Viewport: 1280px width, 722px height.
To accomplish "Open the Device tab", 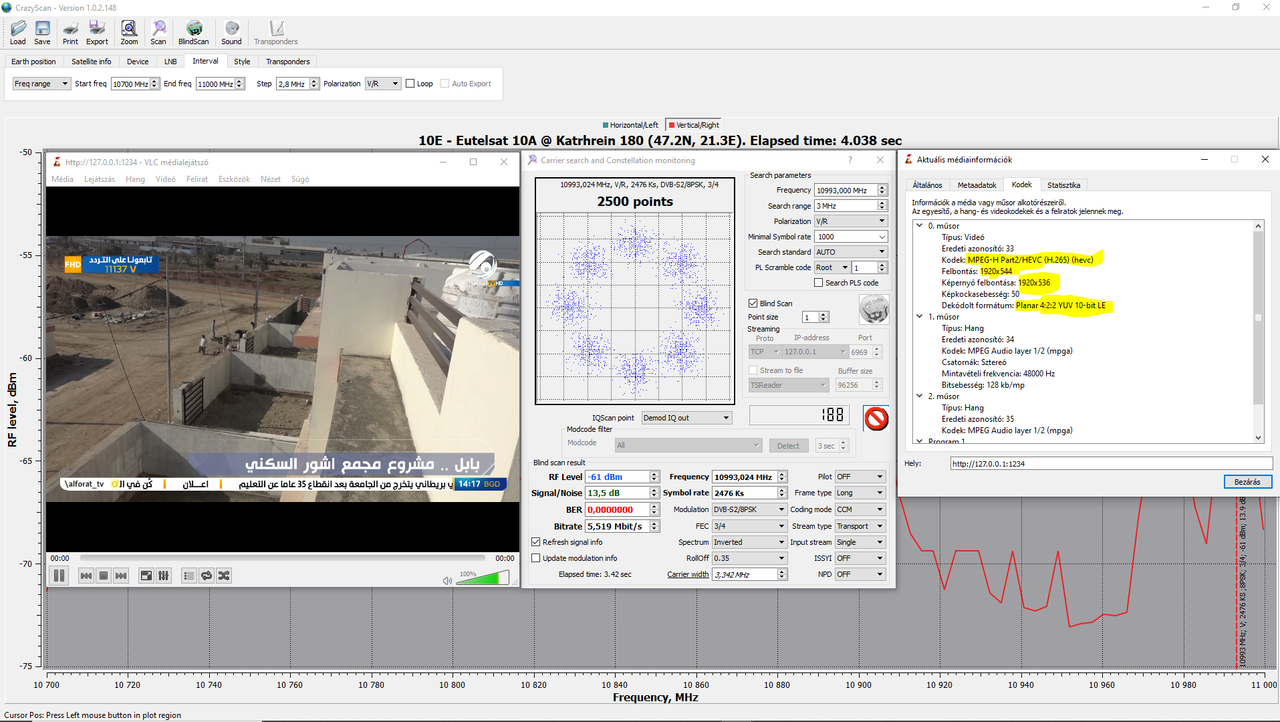I will click(x=137, y=62).
